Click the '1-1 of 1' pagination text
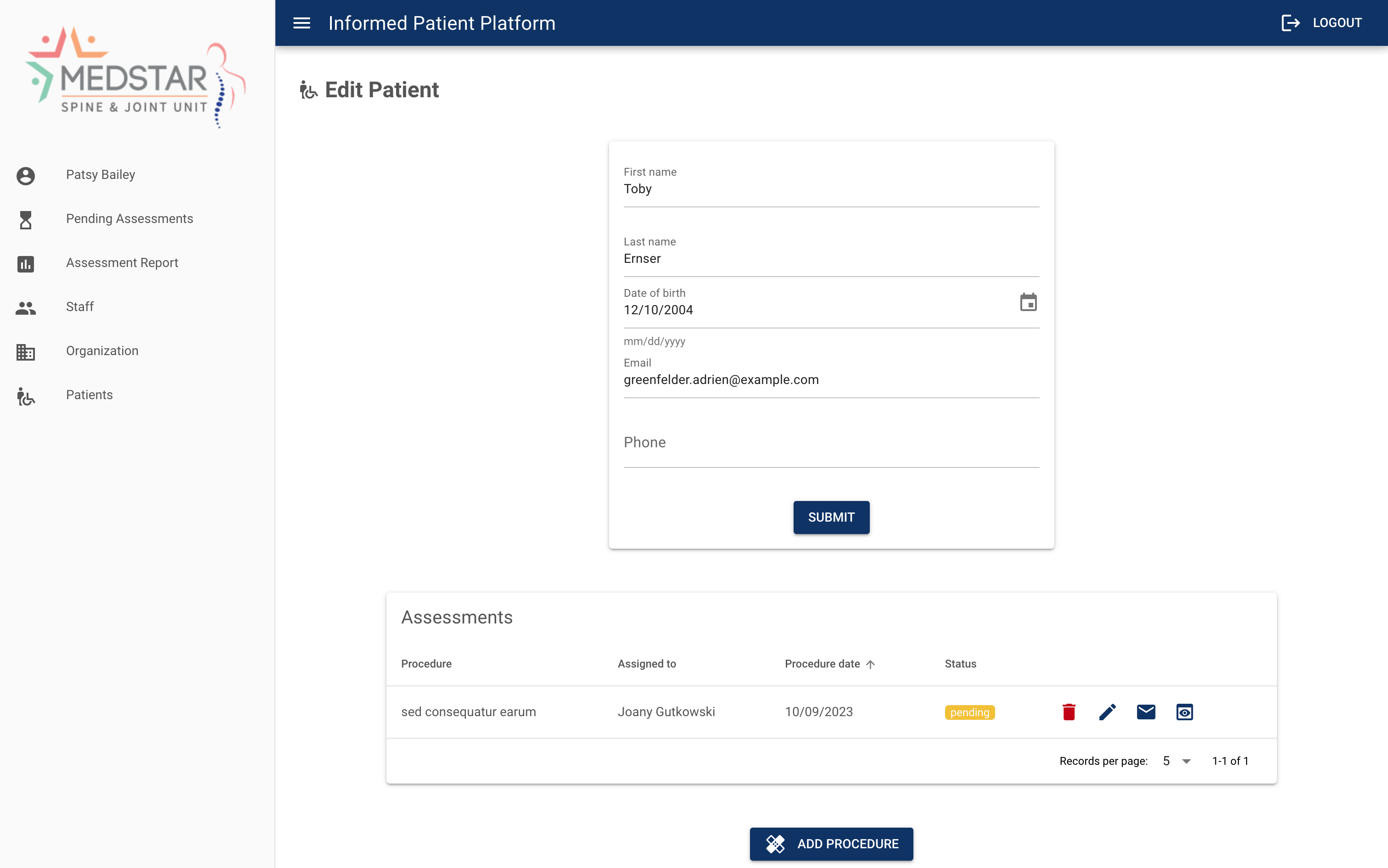1388x868 pixels. [x=1230, y=761]
